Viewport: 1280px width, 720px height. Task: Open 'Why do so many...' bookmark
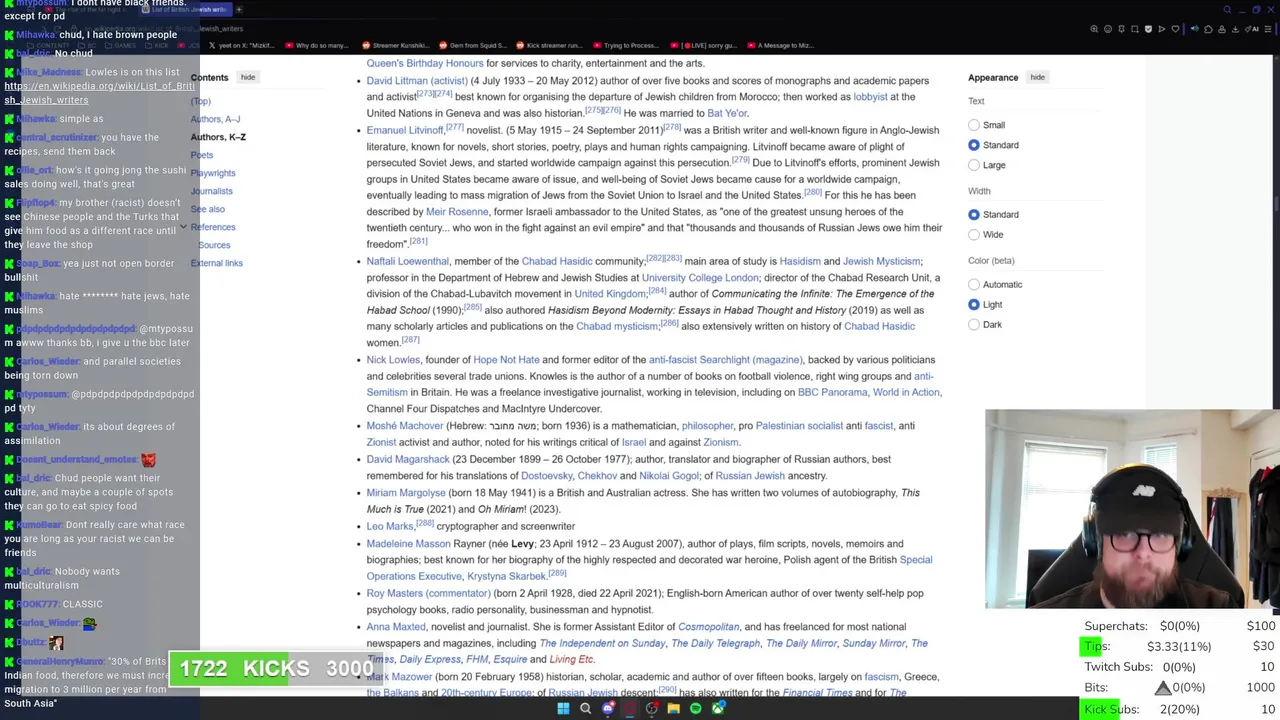click(x=317, y=45)
